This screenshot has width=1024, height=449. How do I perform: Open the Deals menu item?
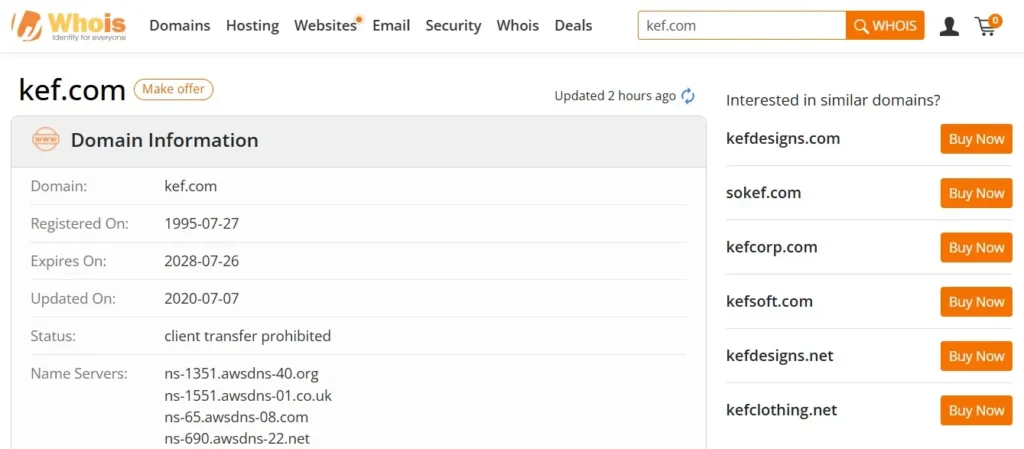573,25
